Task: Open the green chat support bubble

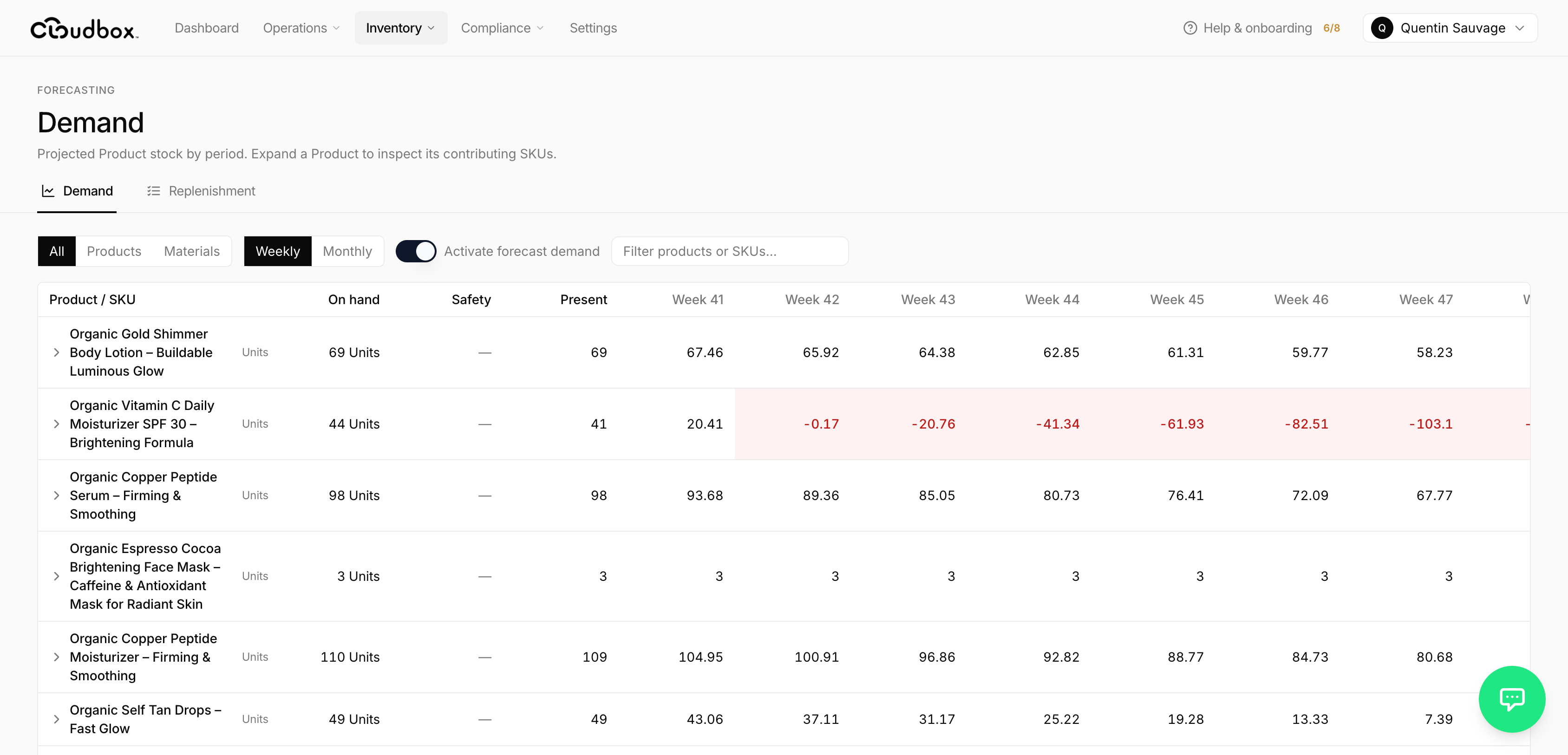Action: click(x=1511, y=698)
